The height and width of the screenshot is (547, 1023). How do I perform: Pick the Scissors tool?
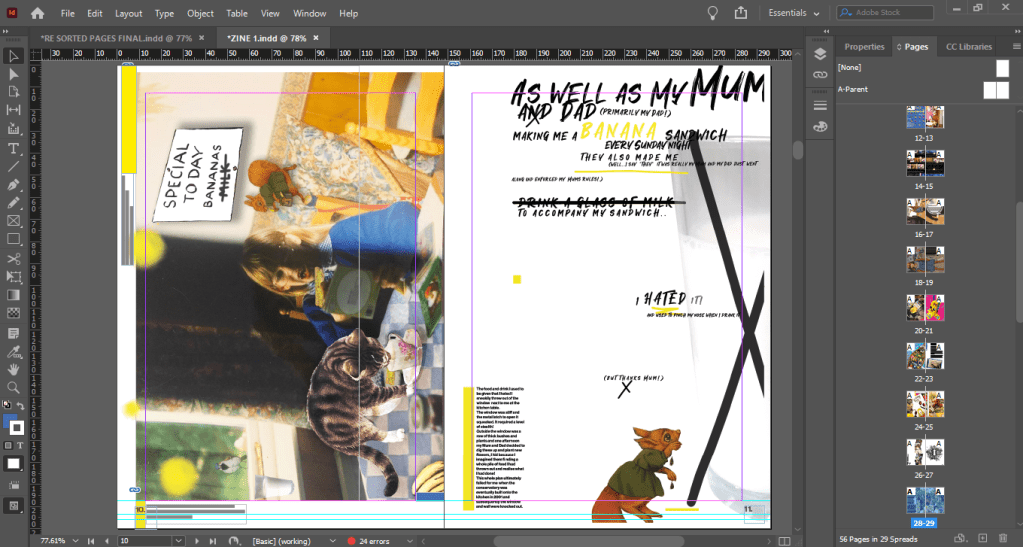pos(14,258)
